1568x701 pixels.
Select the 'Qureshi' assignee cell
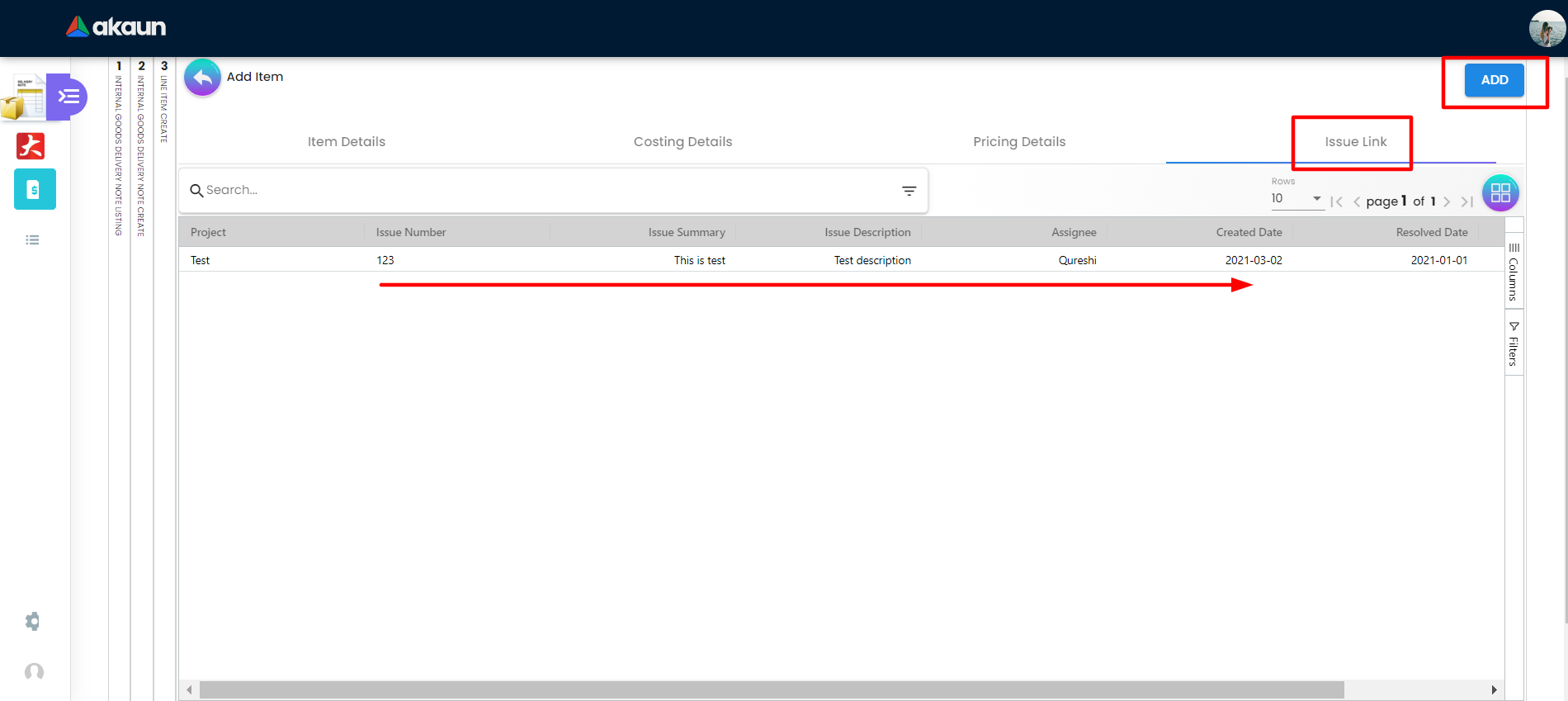[1078, 260]
